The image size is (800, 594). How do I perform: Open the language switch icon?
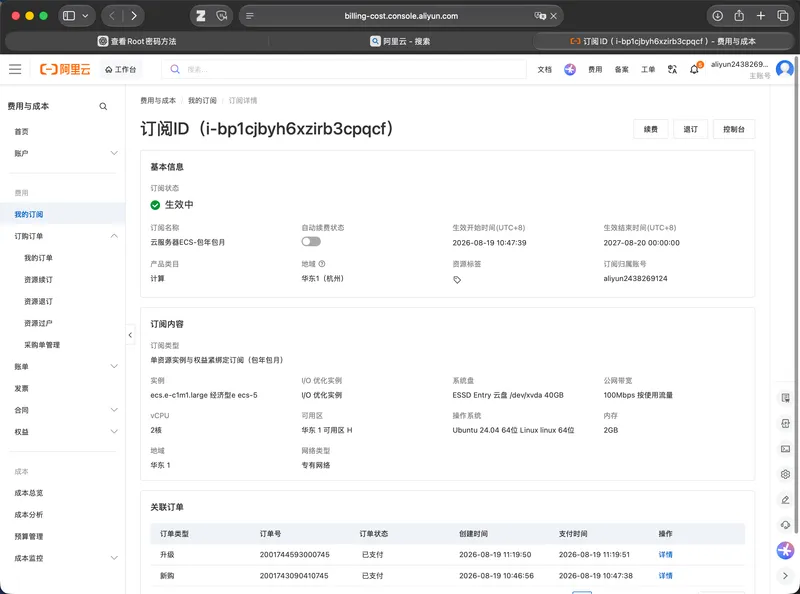(x=672, y=69)
